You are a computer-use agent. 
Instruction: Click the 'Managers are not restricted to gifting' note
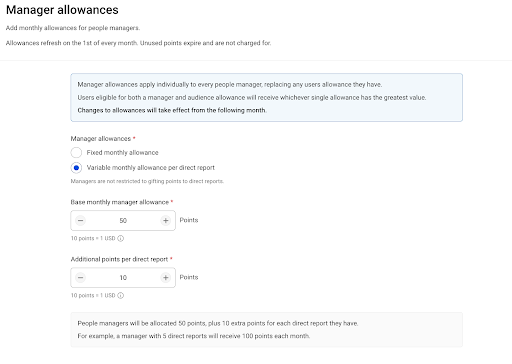pyautogui.click(x=147, y=181)
